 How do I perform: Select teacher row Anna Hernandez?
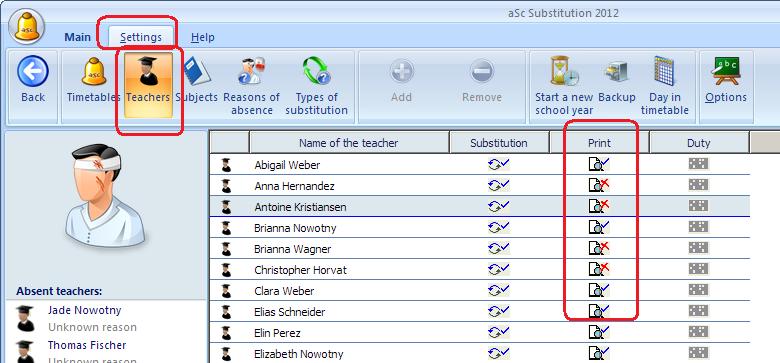pyautogui.click(x=480, y=185)
